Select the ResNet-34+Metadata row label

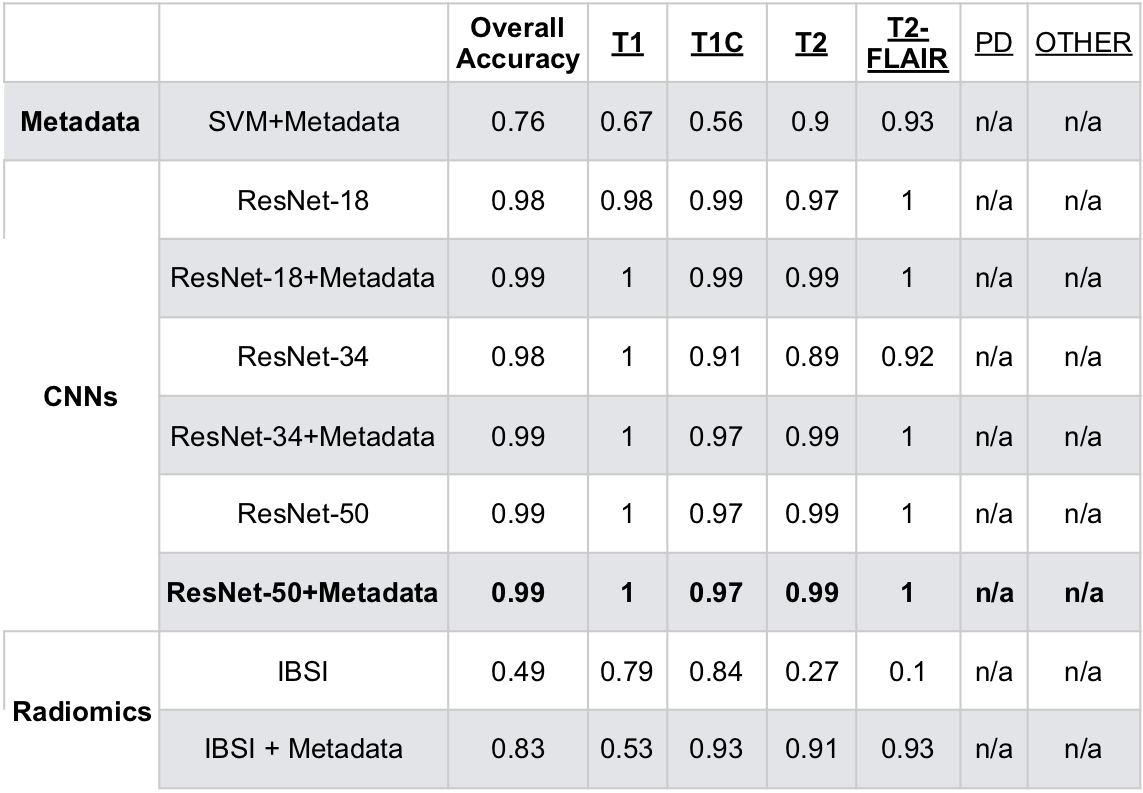[302, 436]
